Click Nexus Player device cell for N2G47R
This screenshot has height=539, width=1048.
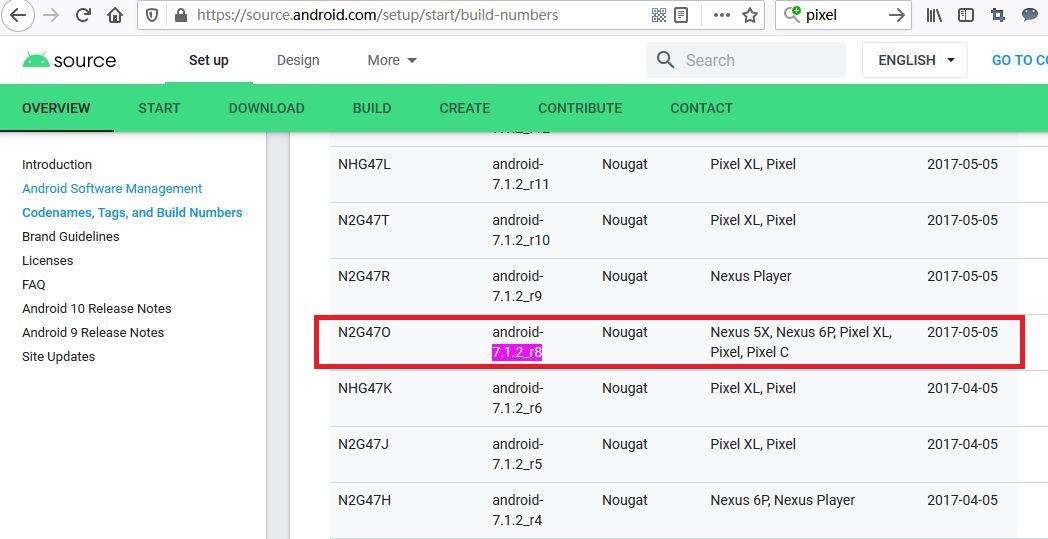pos(751,276)
